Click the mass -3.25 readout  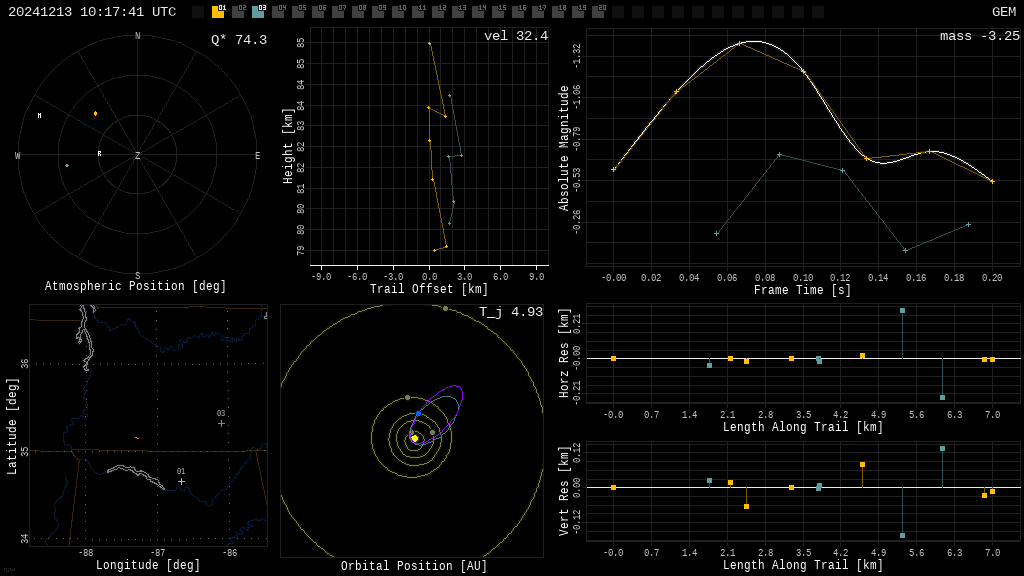(979, 36)
